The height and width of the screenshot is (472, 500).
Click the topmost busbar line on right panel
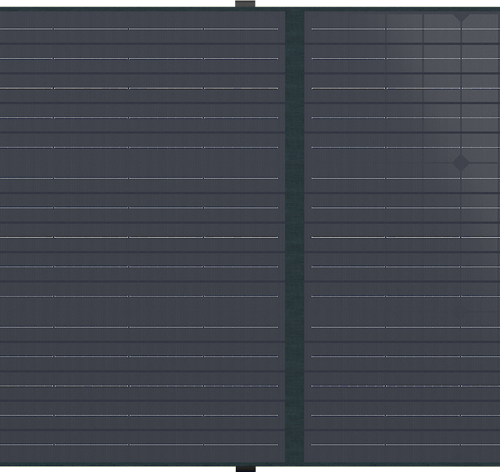[x=406, y=29]
